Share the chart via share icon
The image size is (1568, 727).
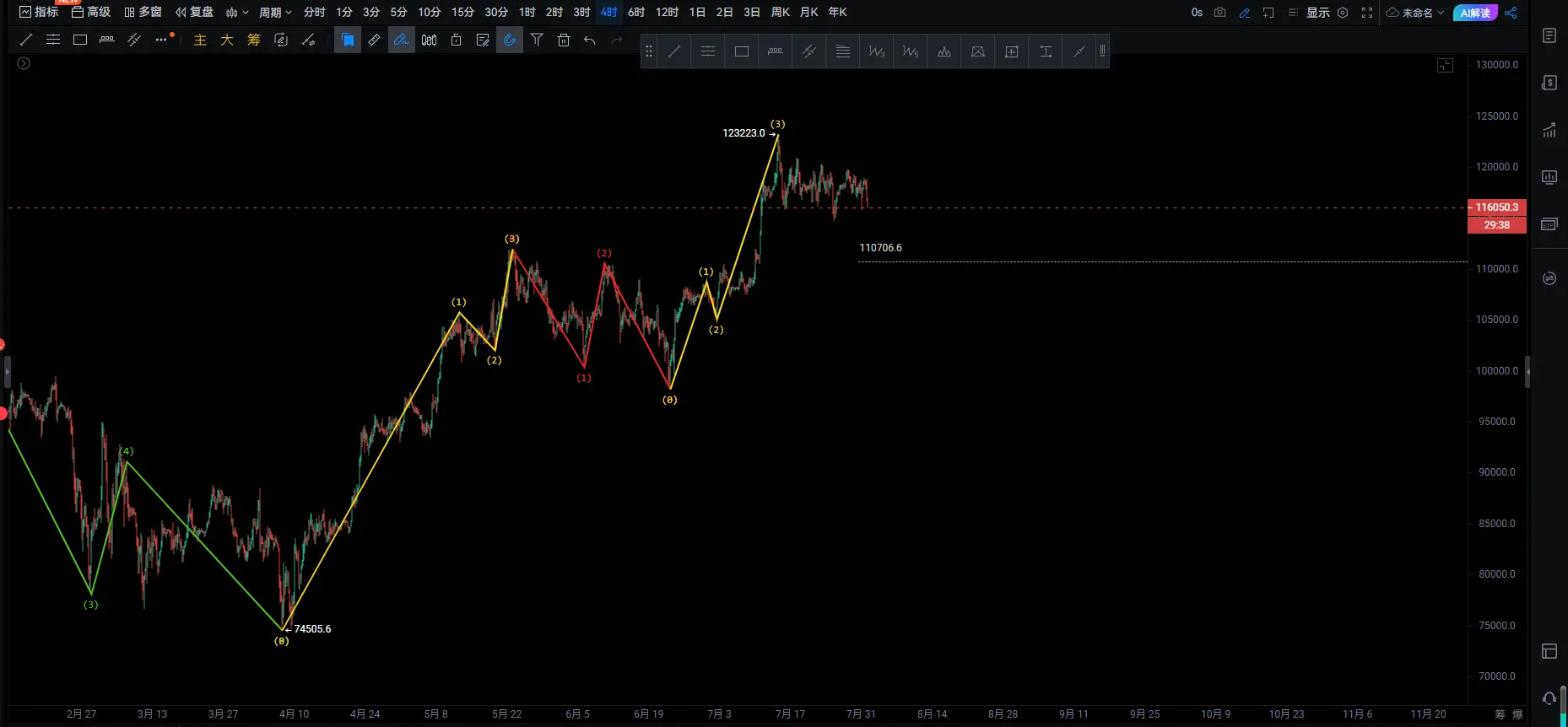(x=1511, y=13)
